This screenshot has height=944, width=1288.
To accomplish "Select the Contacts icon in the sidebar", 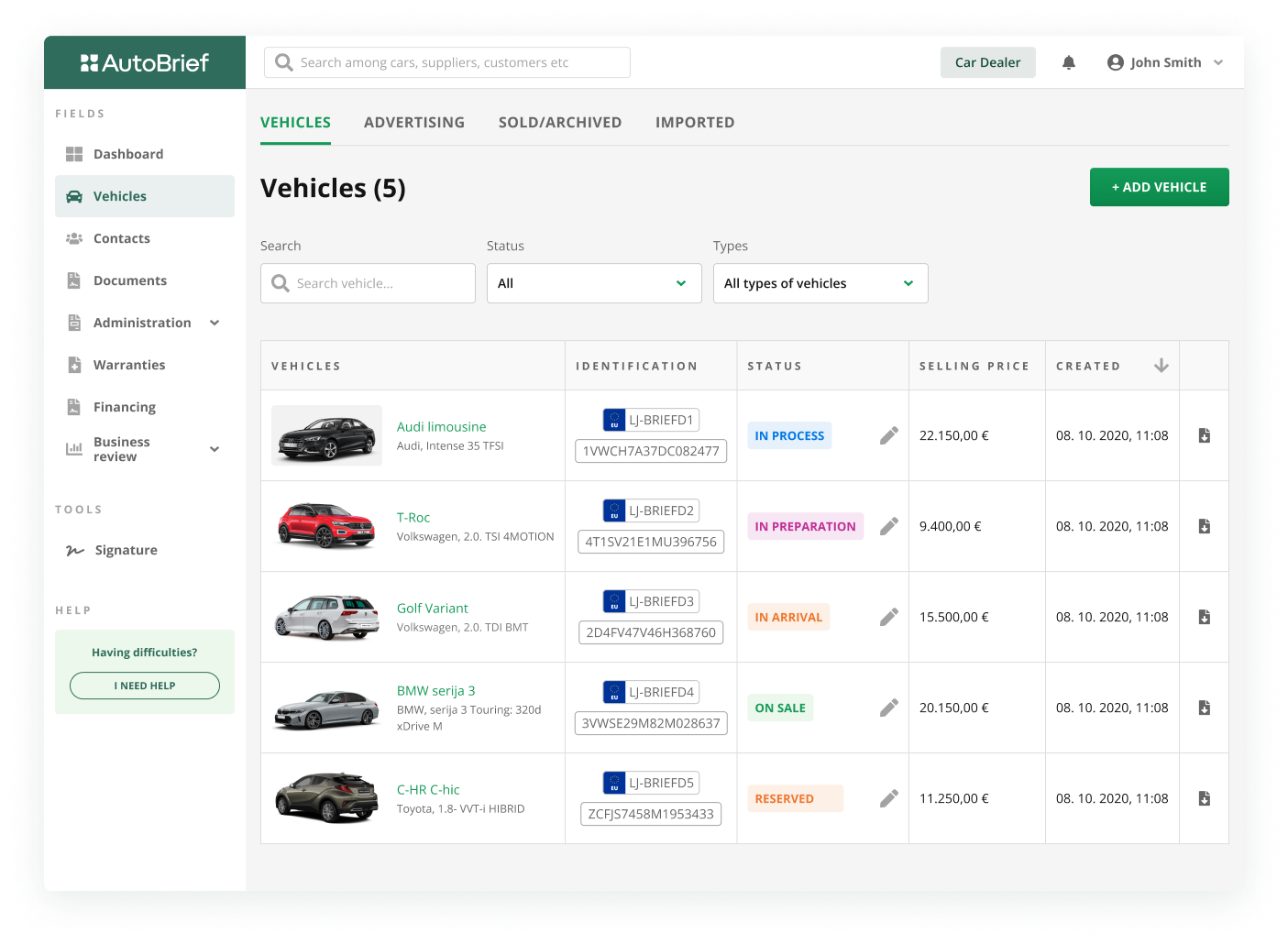I will (74, 238).
